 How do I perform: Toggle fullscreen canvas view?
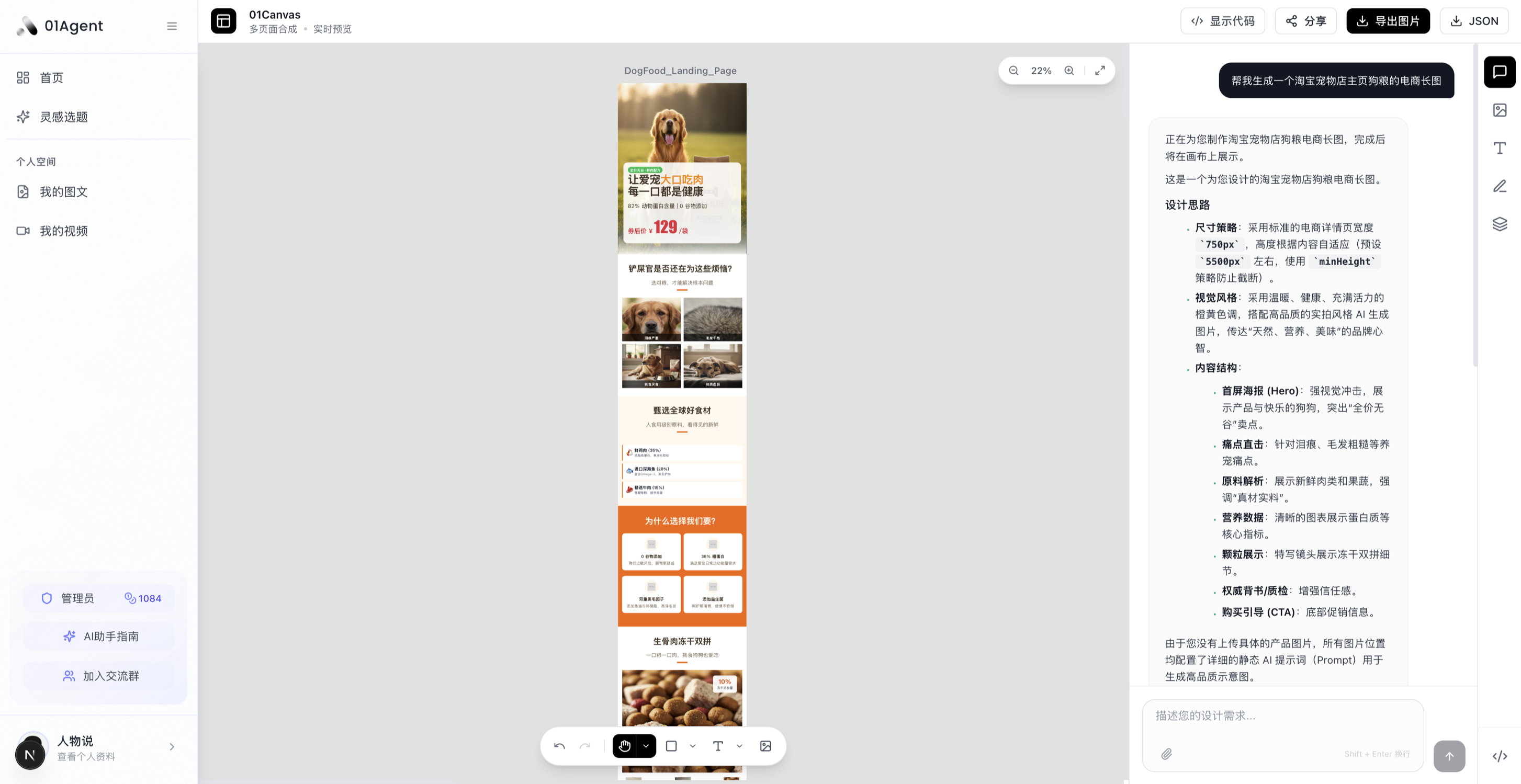point(1100,71)
